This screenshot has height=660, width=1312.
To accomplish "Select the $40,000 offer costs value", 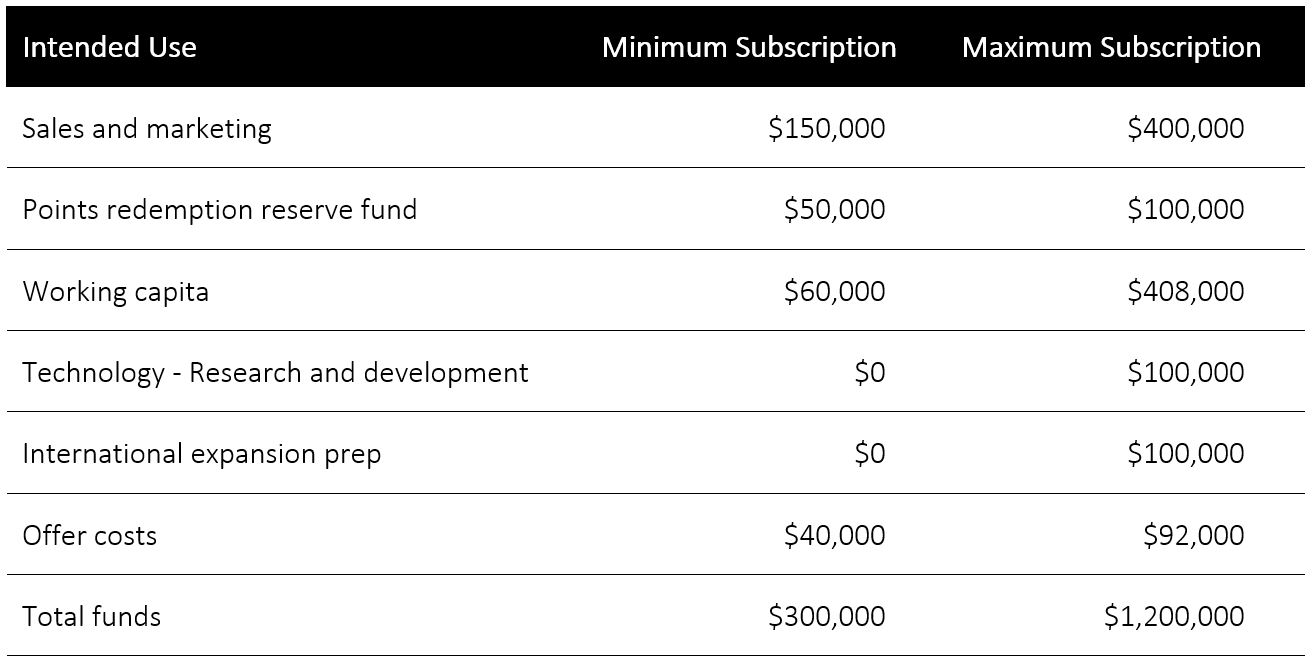I will (834, 536).
